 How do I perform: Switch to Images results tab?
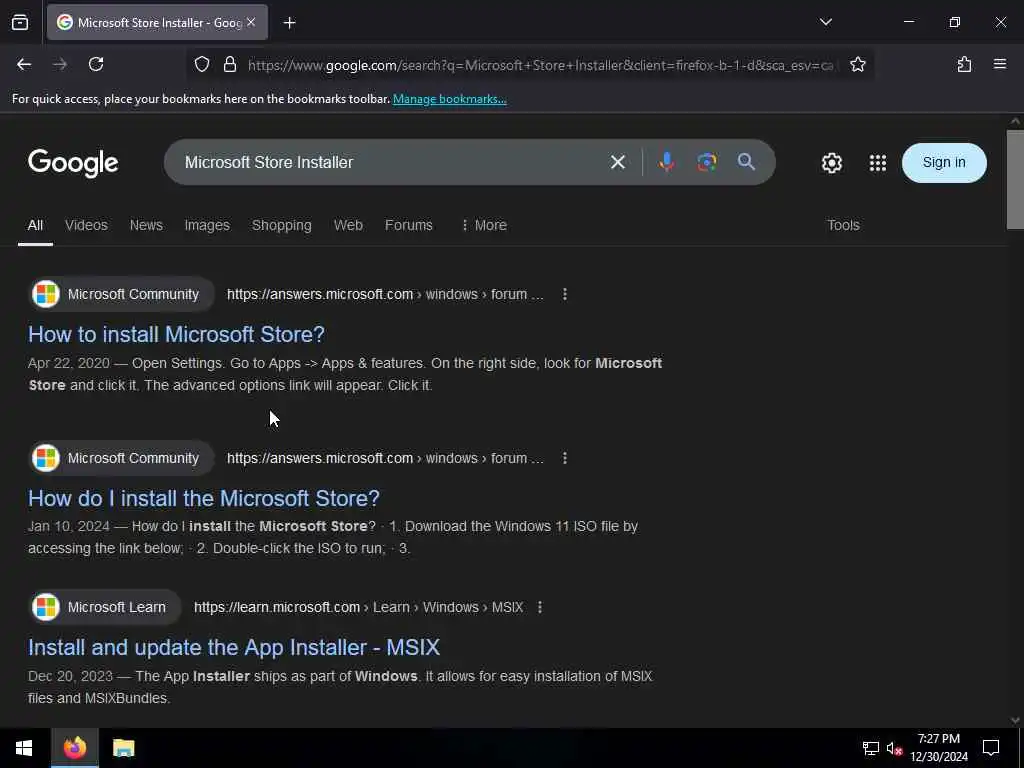(207, 225)
